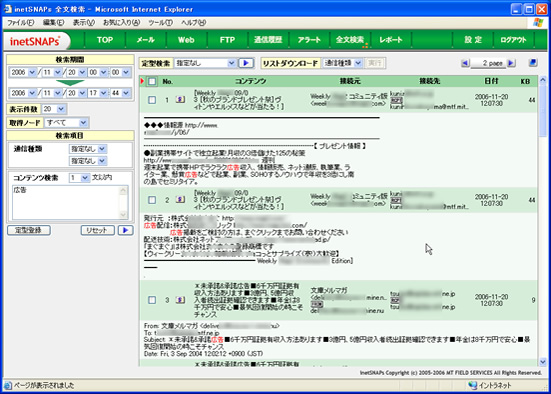Click the page number field showing 2 page

click(488, 63)
